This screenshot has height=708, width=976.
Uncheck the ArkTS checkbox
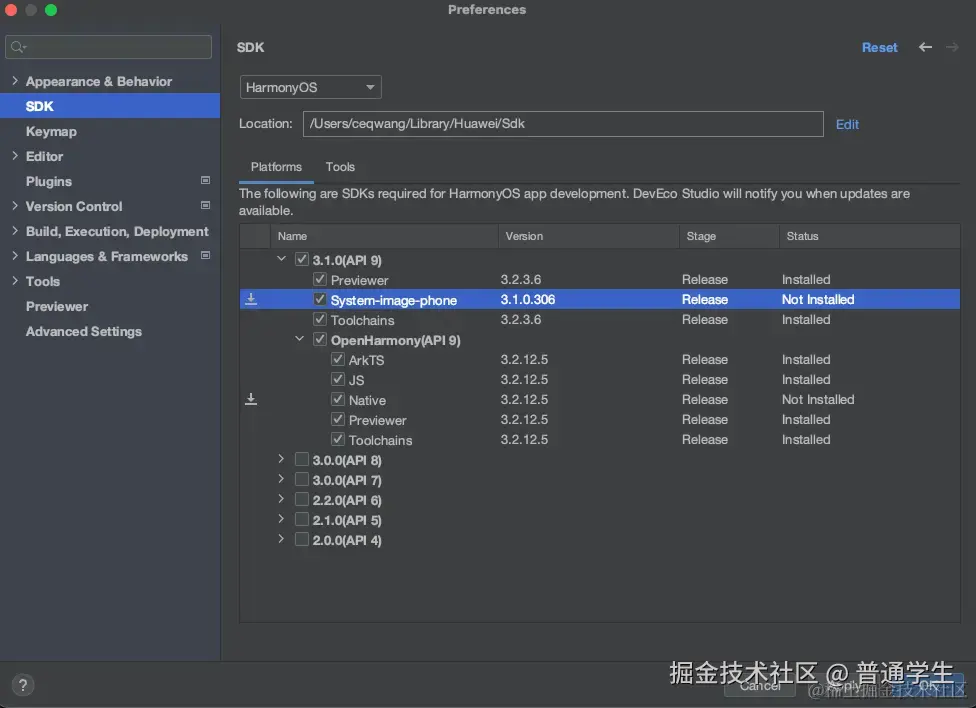click(x=338, y=359)
